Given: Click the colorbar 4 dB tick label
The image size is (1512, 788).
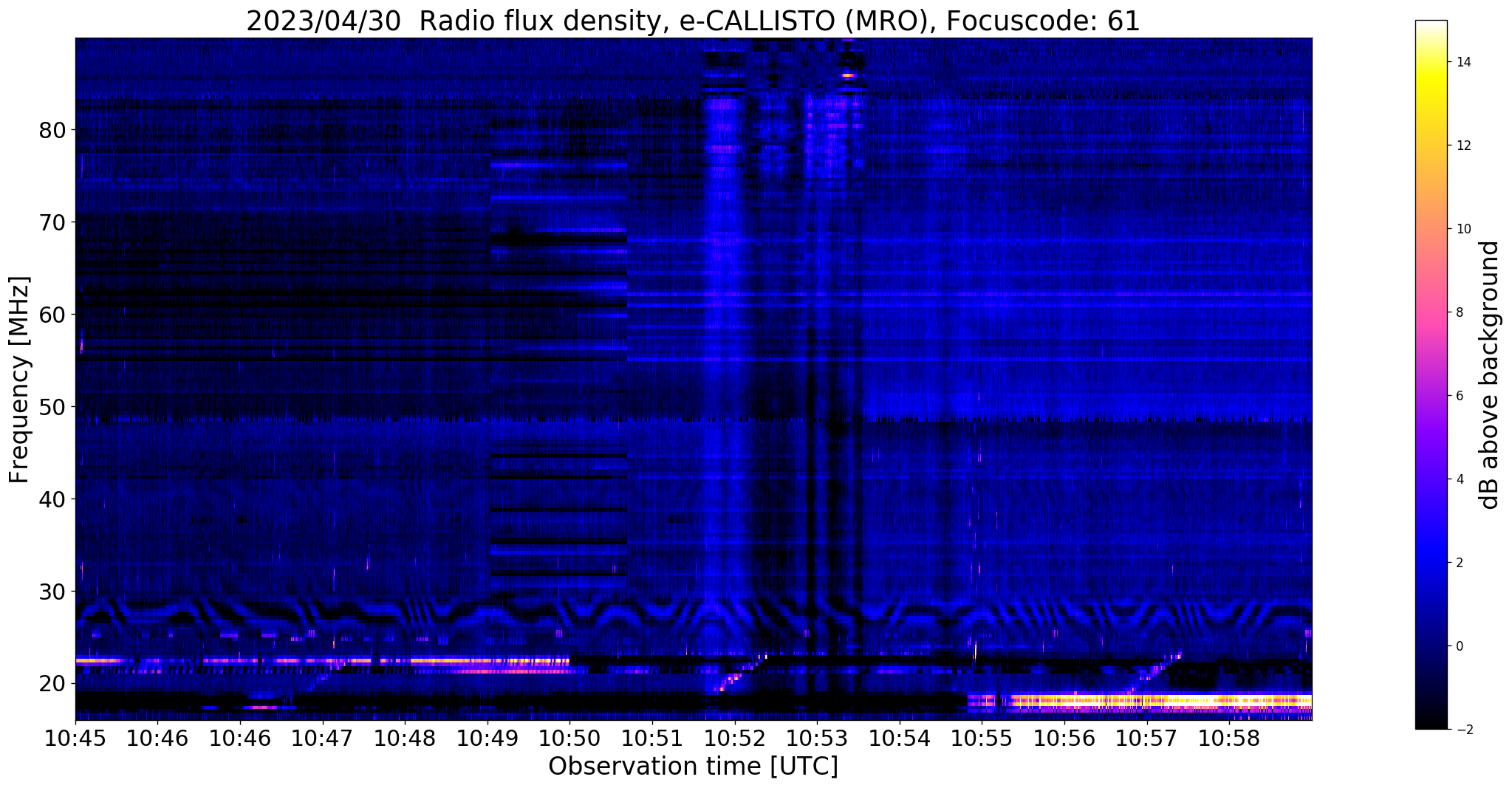Looking at the screenshot, I should (1459, 479).
